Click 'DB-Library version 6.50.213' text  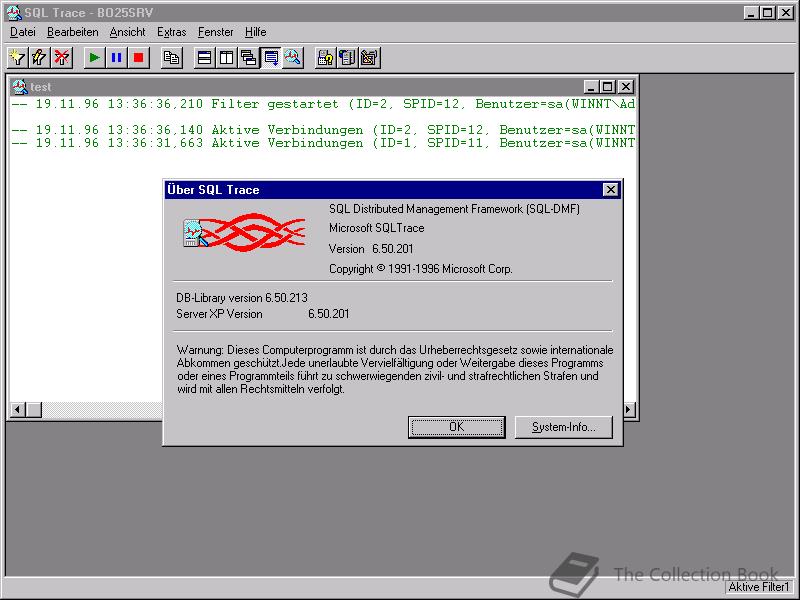242,297
